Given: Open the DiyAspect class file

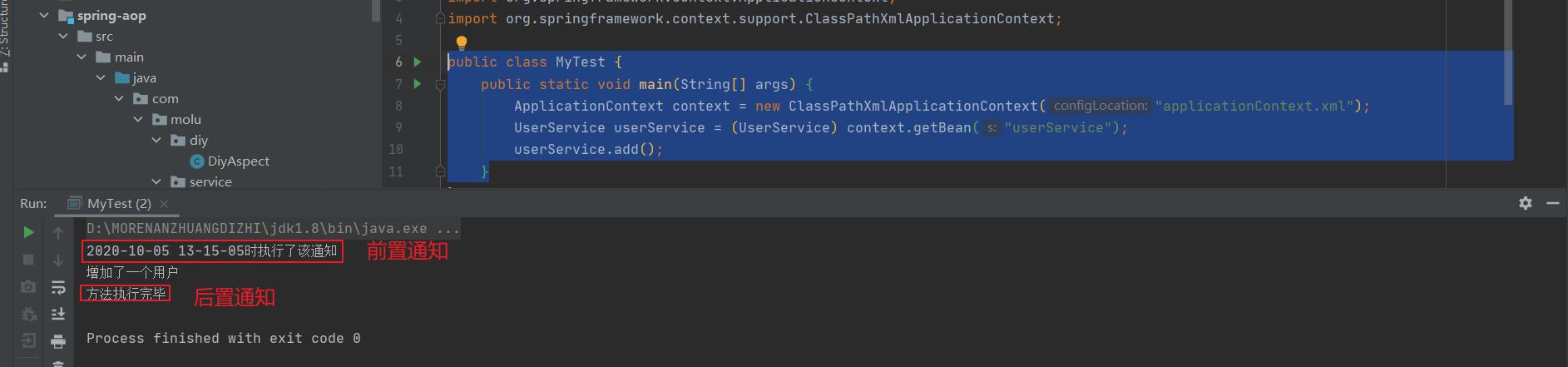Looking at the screenshot, I should coord(238,161).
